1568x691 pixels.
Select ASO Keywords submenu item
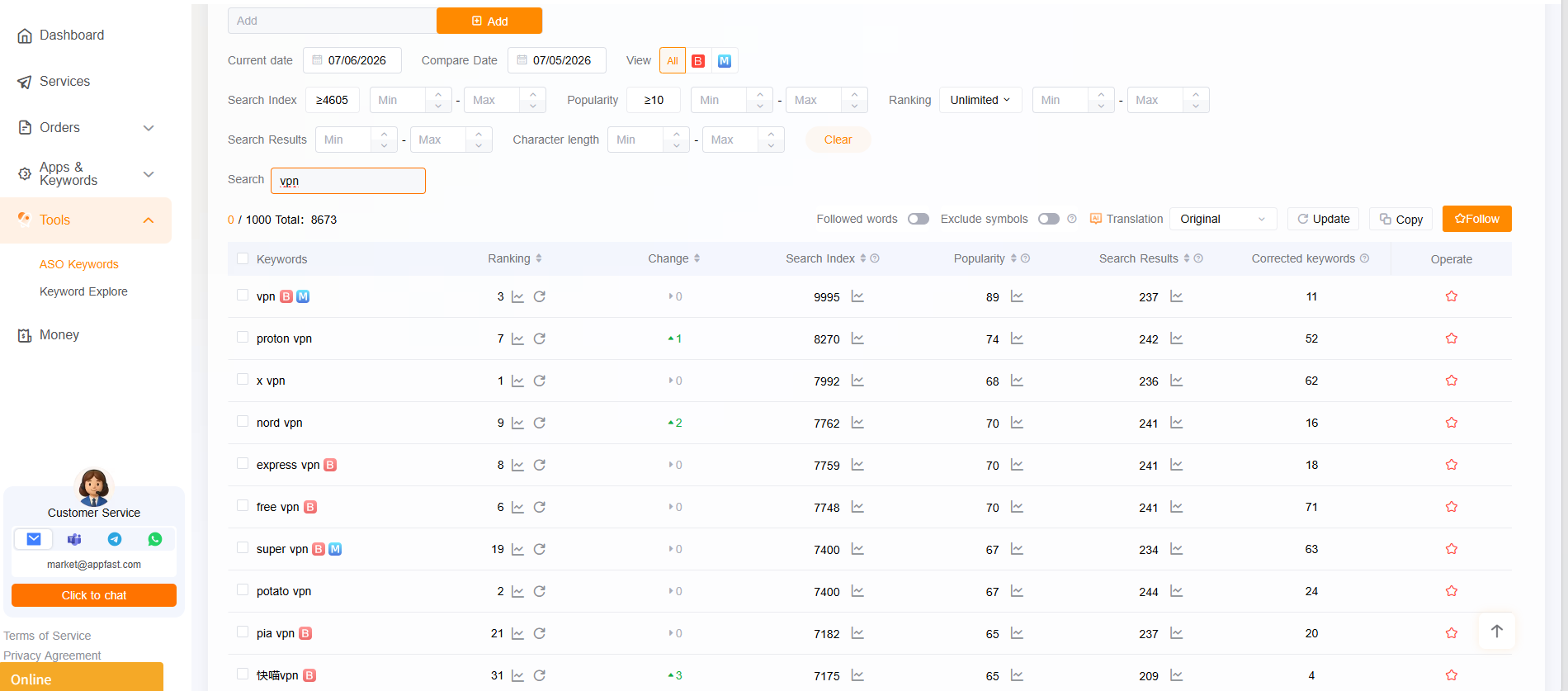pos(79,264)
